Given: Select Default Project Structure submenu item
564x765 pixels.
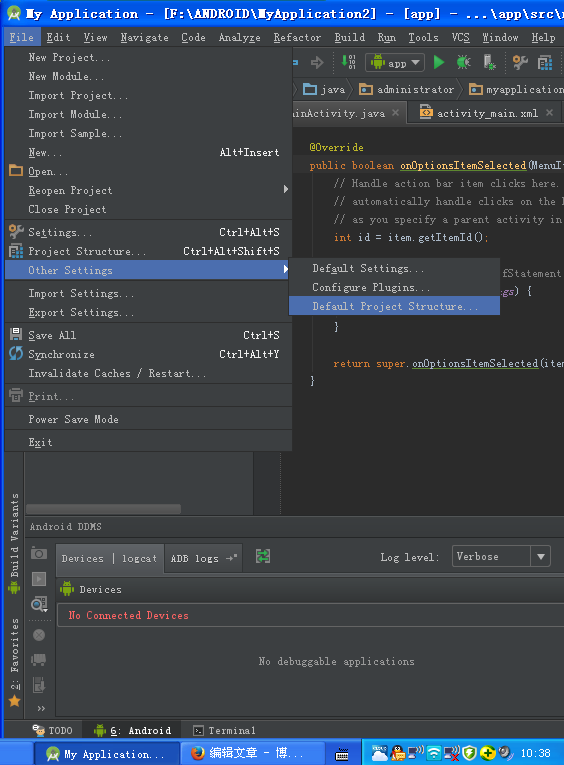Looking at the screenshot, I should pyautogui.click(x=394, y=306).
